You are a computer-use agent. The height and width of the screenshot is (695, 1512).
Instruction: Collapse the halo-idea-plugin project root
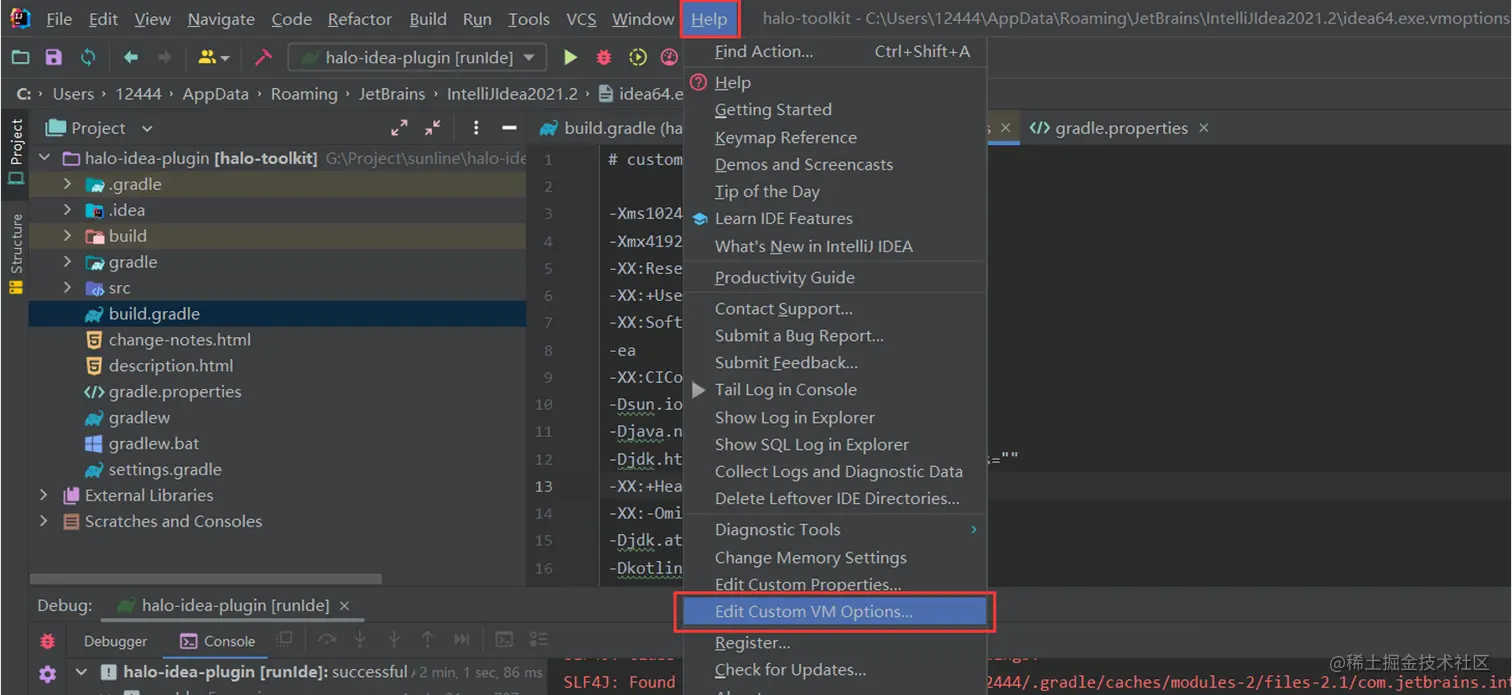coord(43,158)
